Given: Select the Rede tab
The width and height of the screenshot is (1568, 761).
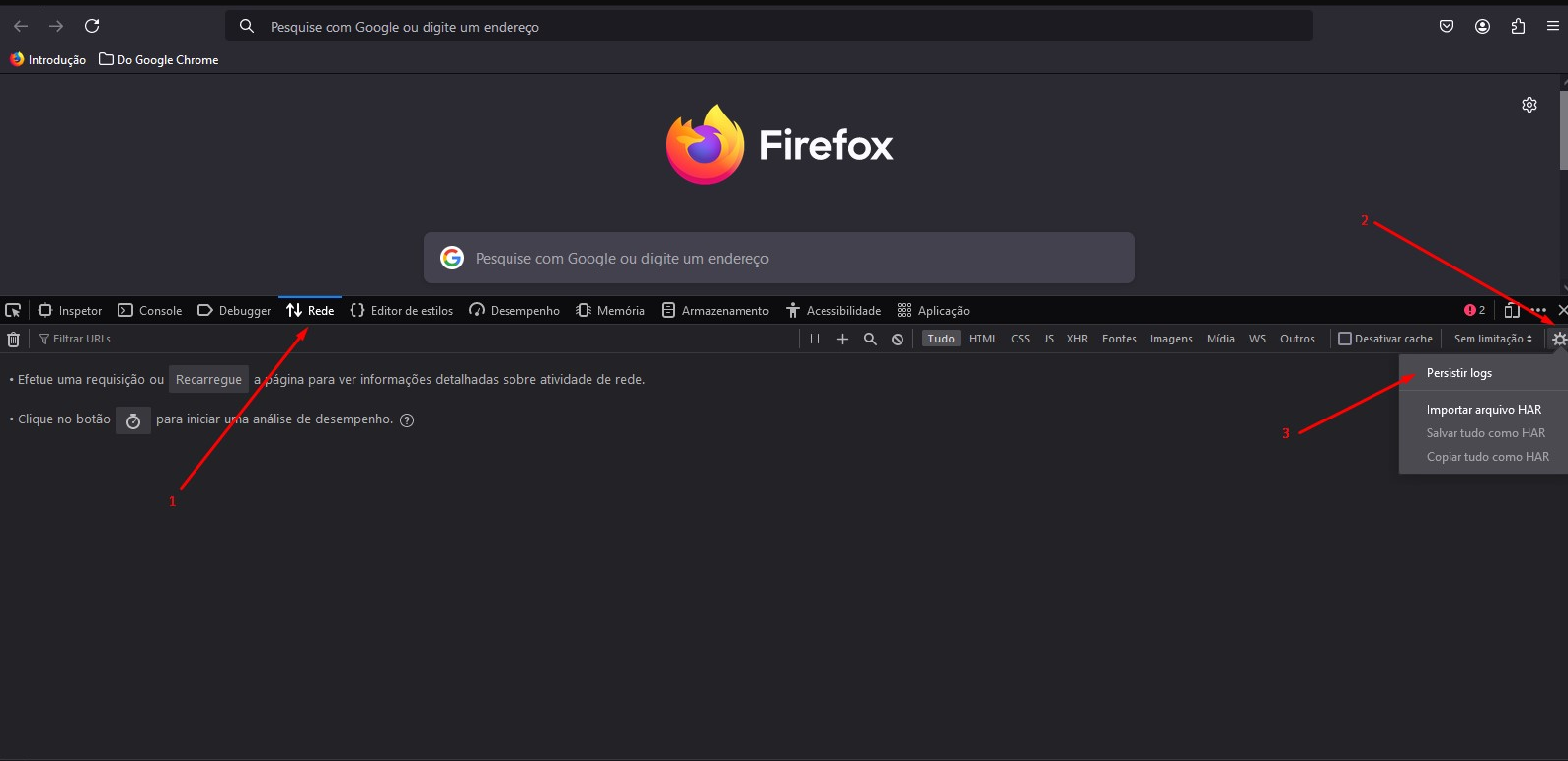Looking at the screenshot, I should click(x=310, y=310).
